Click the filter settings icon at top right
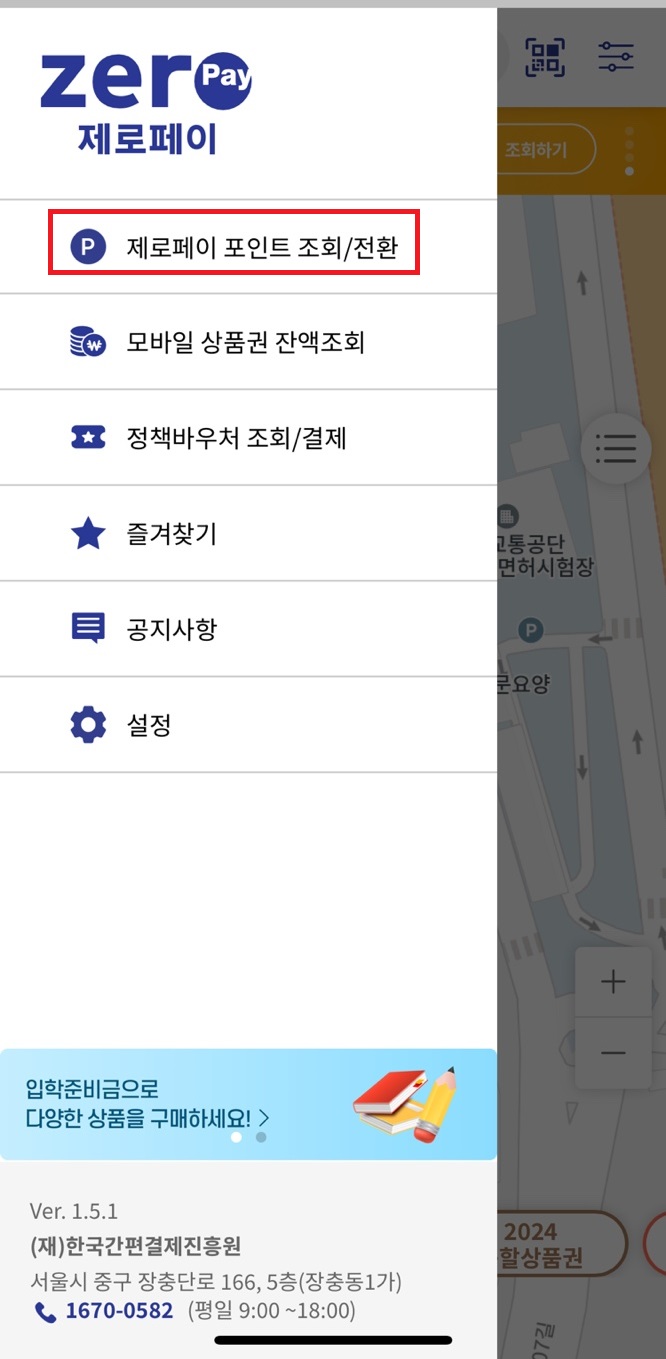This screenshot has width=666, height=1359. pyautogui.click(x=617, y=57)
